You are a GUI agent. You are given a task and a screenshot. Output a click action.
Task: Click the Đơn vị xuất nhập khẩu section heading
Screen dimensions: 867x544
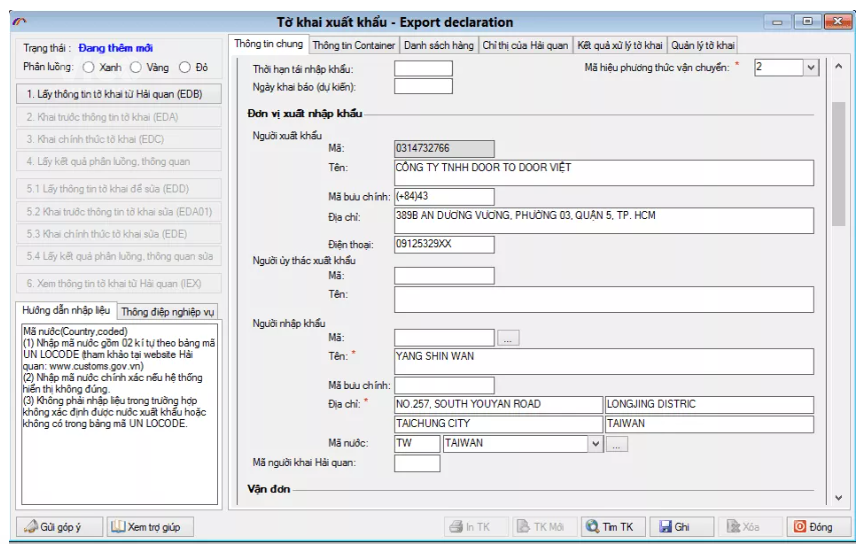[x=305, y=113]
